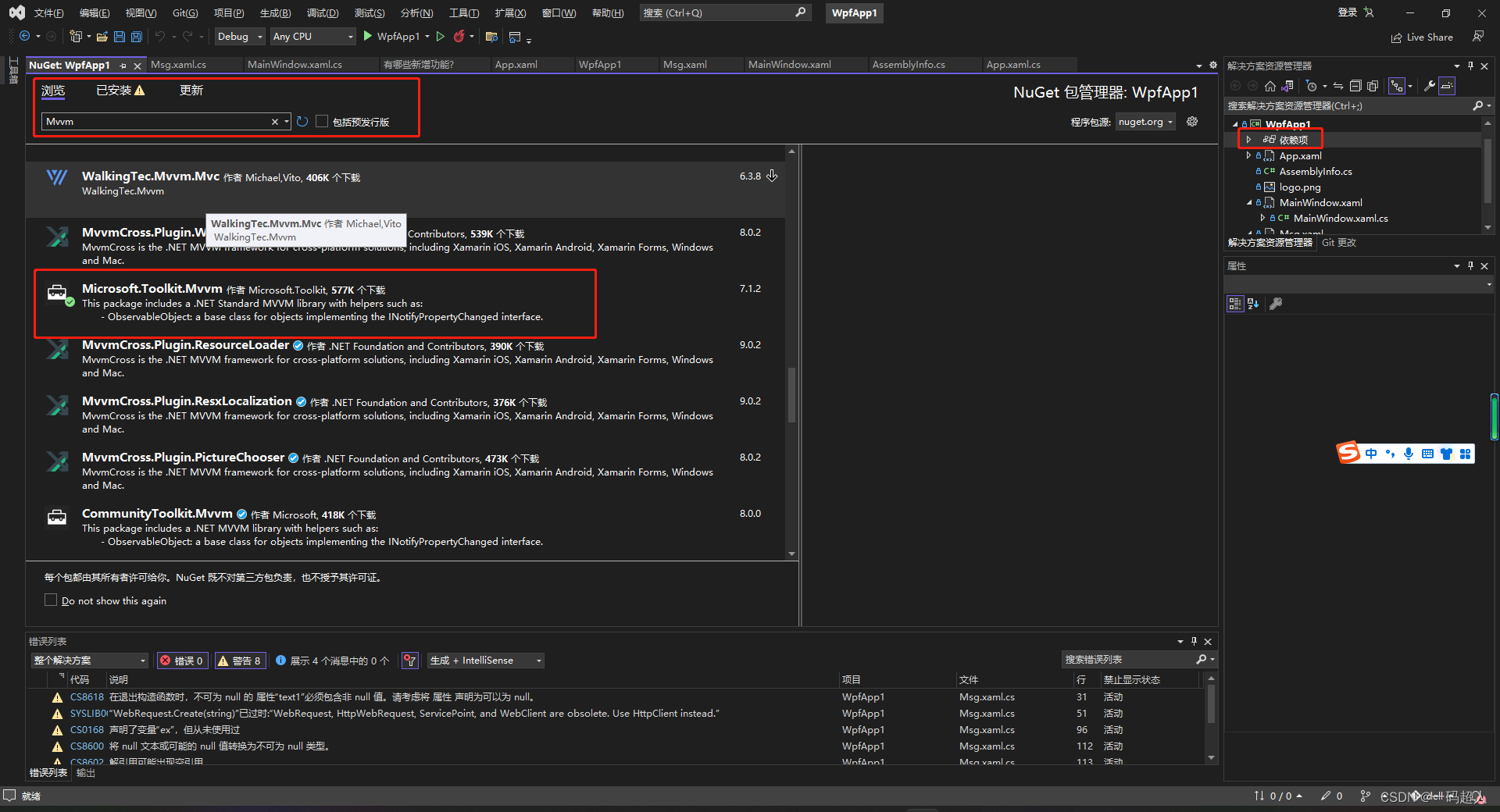Switch to 已安装 installed tab in NuGet

(x=120, y=91)
